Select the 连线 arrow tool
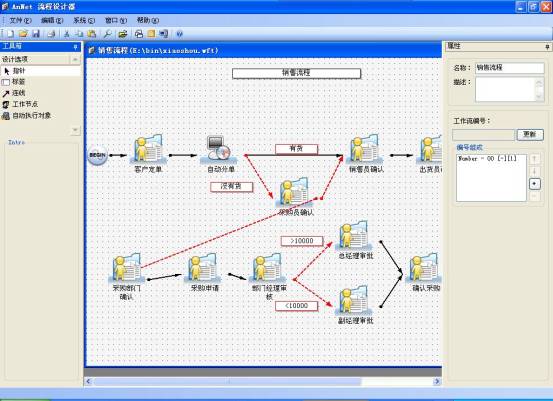This screenshot has height=401, width=553. pyautogui.click(x=13, y=93)
